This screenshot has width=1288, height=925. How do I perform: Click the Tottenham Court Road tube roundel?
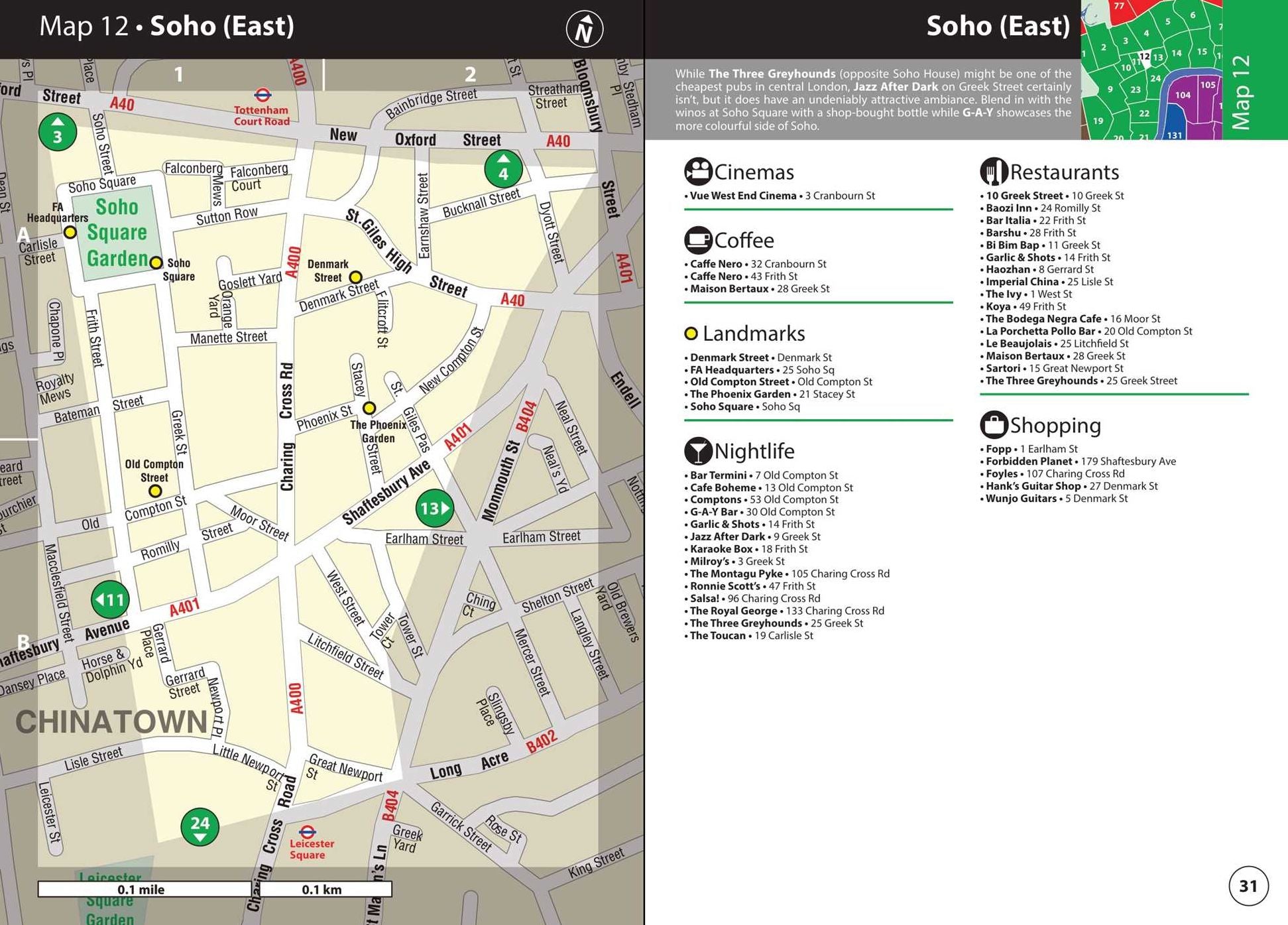(x=263, y=95)
